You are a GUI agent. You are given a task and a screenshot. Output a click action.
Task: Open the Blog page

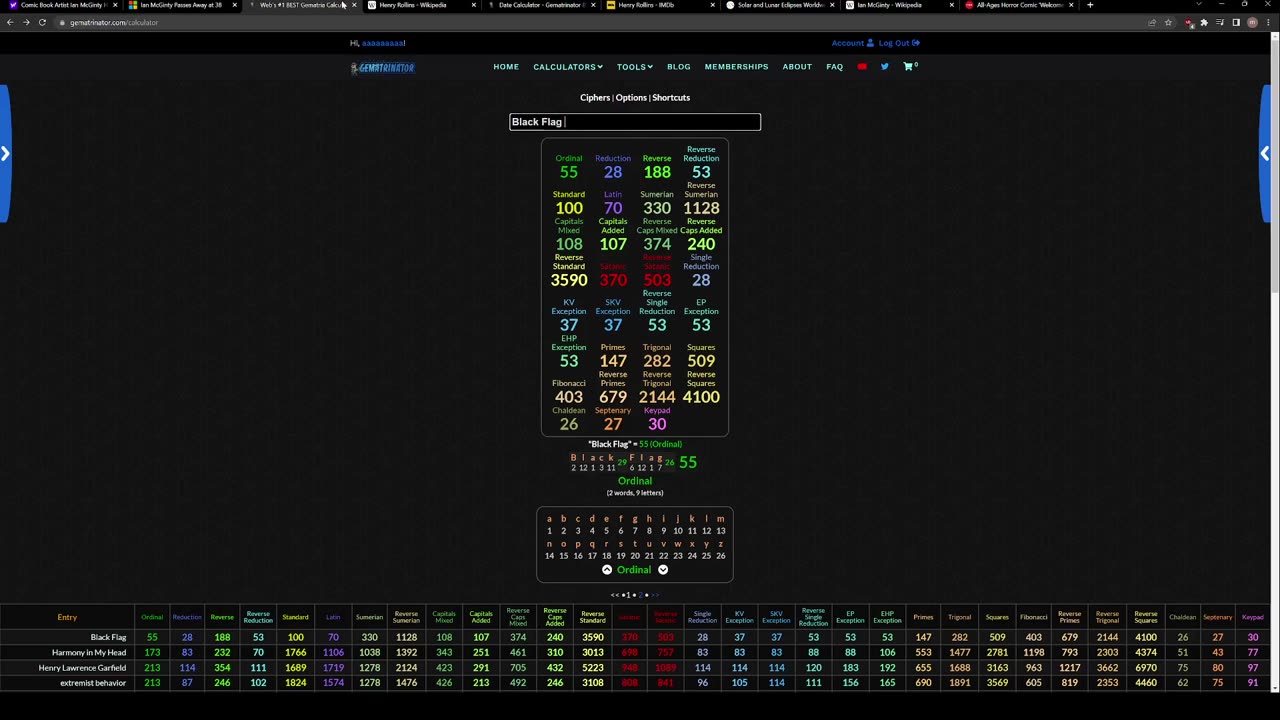point(679,67)
